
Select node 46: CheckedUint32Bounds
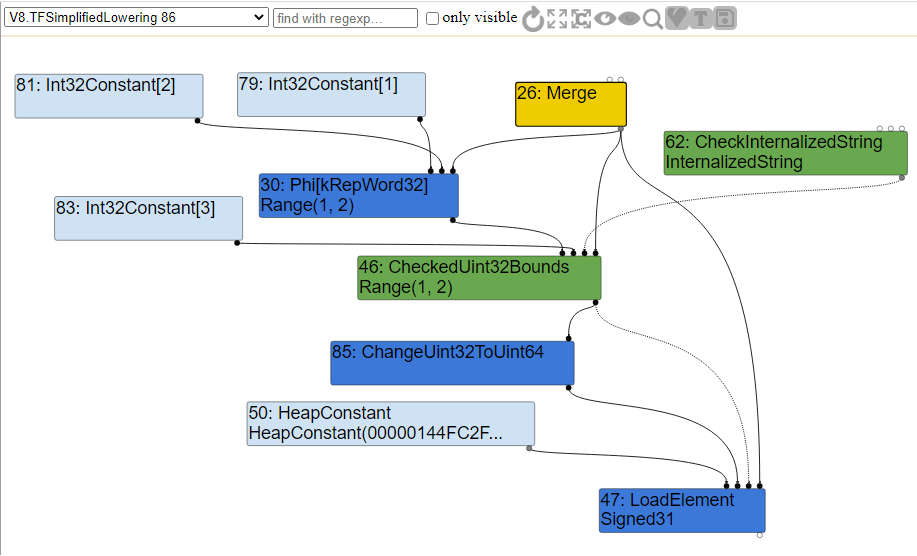479,278
